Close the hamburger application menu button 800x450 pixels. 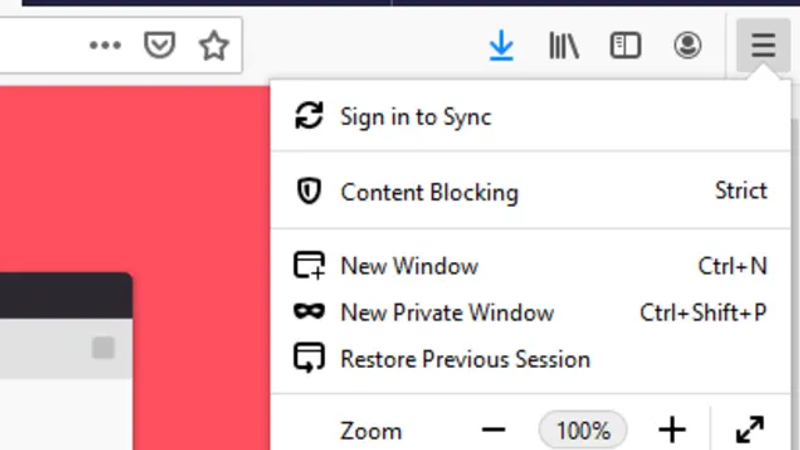coord(763,46)
